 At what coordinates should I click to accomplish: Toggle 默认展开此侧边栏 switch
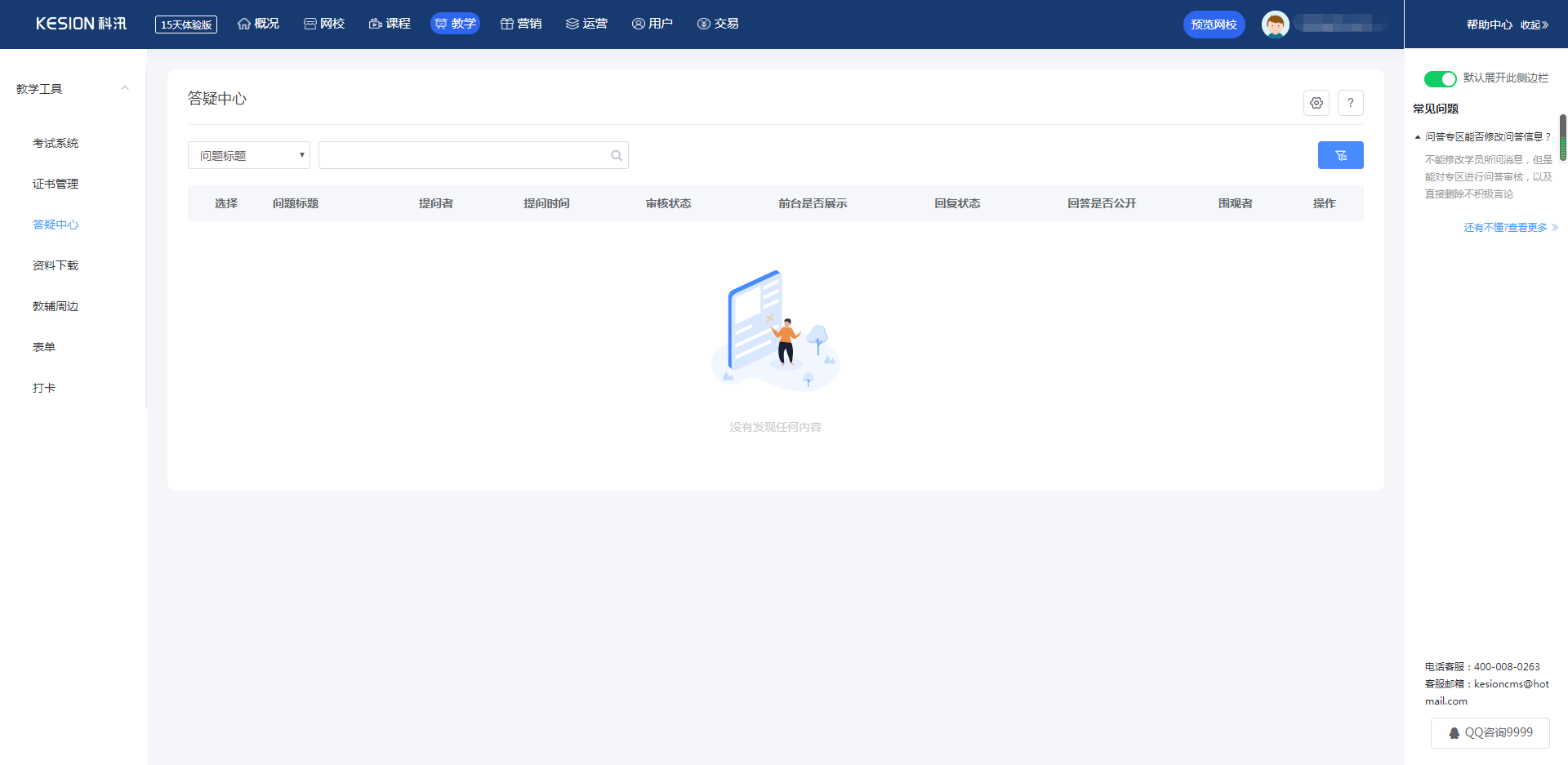pyautogui.click(x=1440, y=78)
